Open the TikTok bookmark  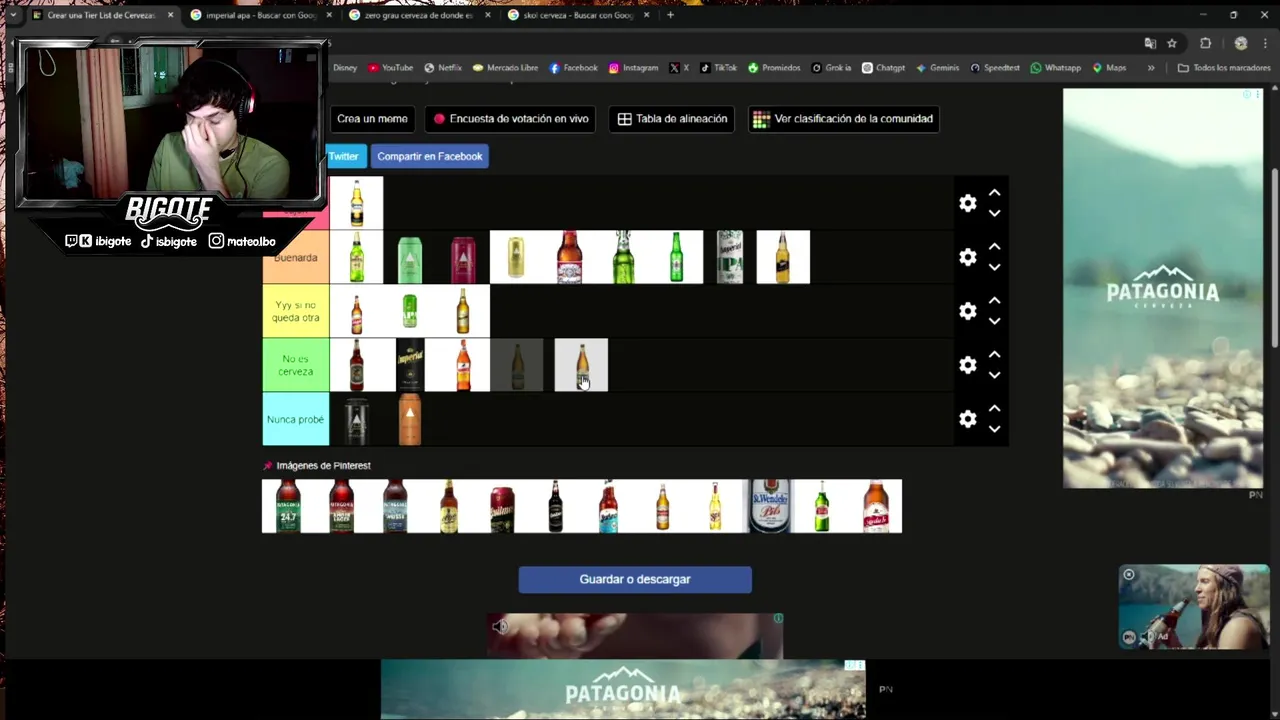[x=718, y=68]
